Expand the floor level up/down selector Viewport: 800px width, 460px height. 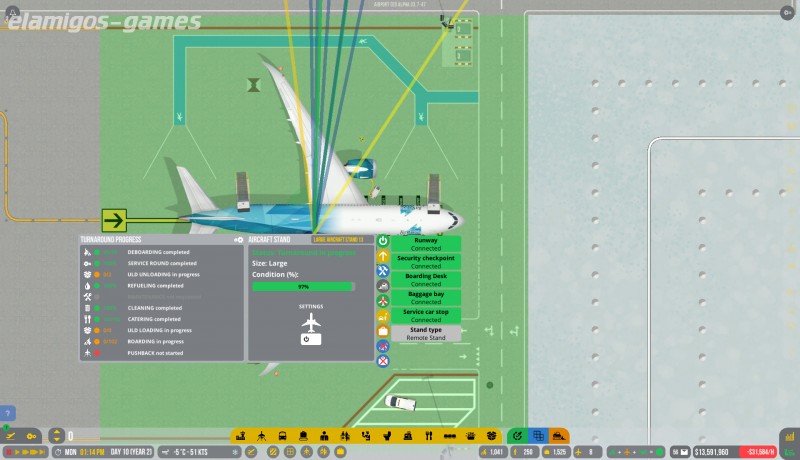[56, 436]
